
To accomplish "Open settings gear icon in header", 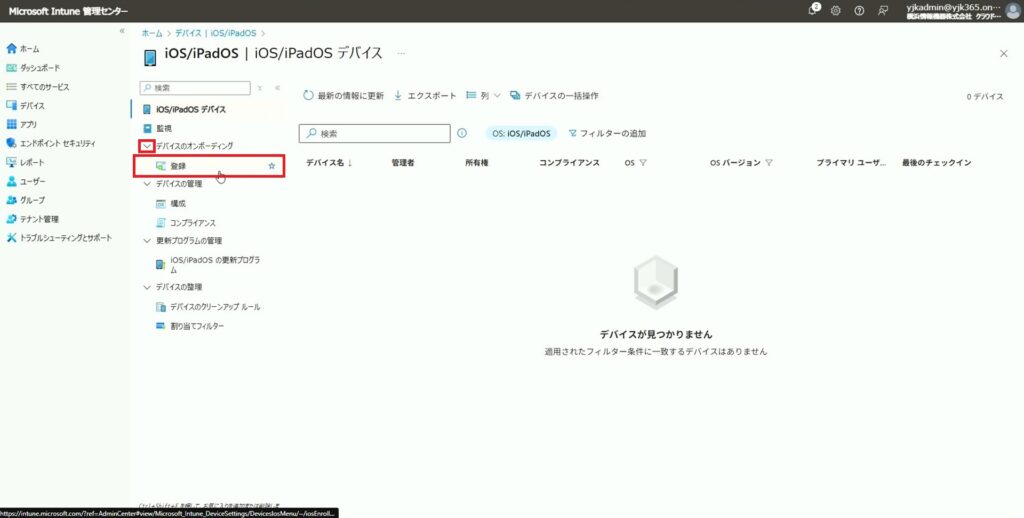I will [x=835, y=10].
